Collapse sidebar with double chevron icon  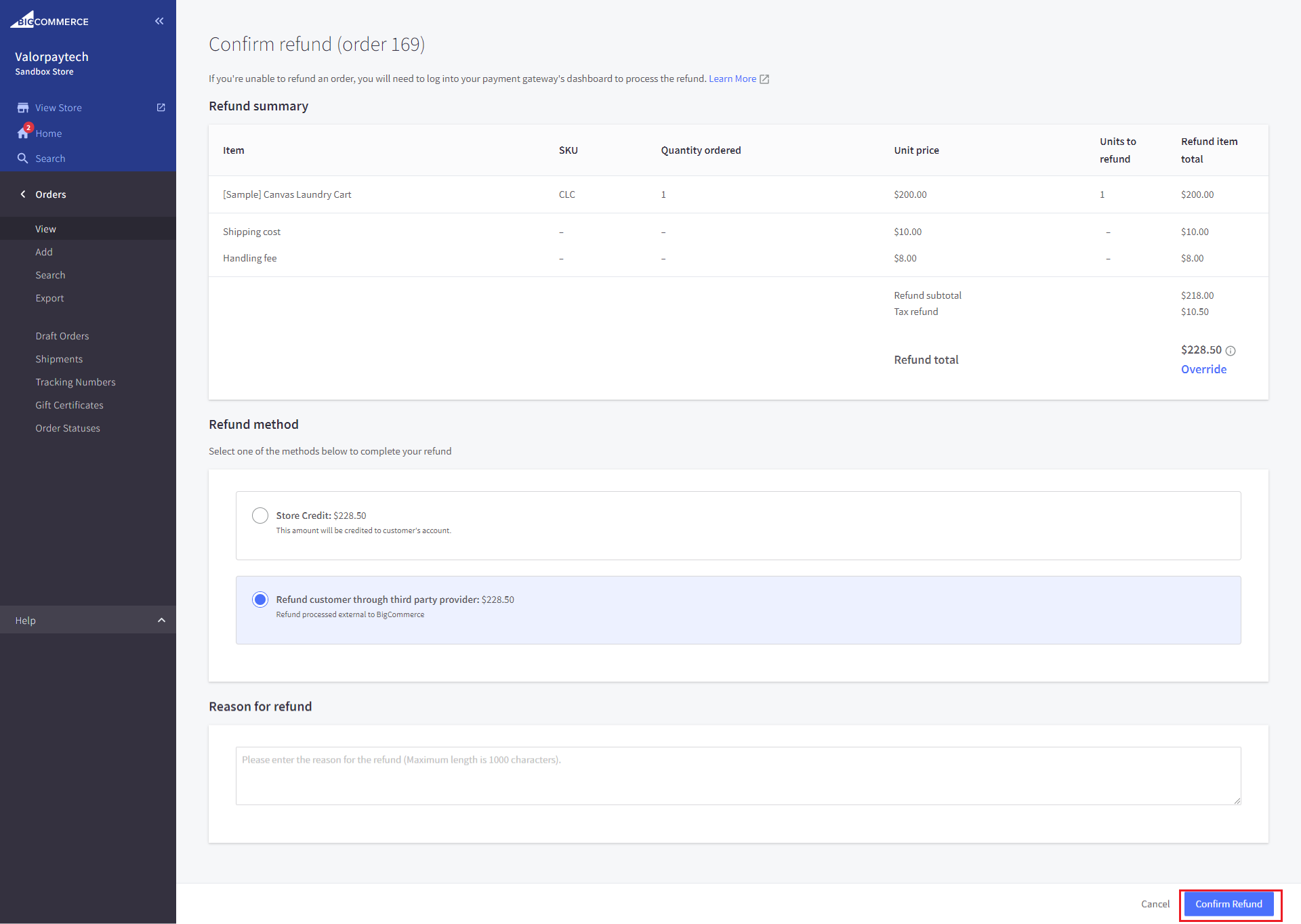pyautogui.click(x=159, y=21)
